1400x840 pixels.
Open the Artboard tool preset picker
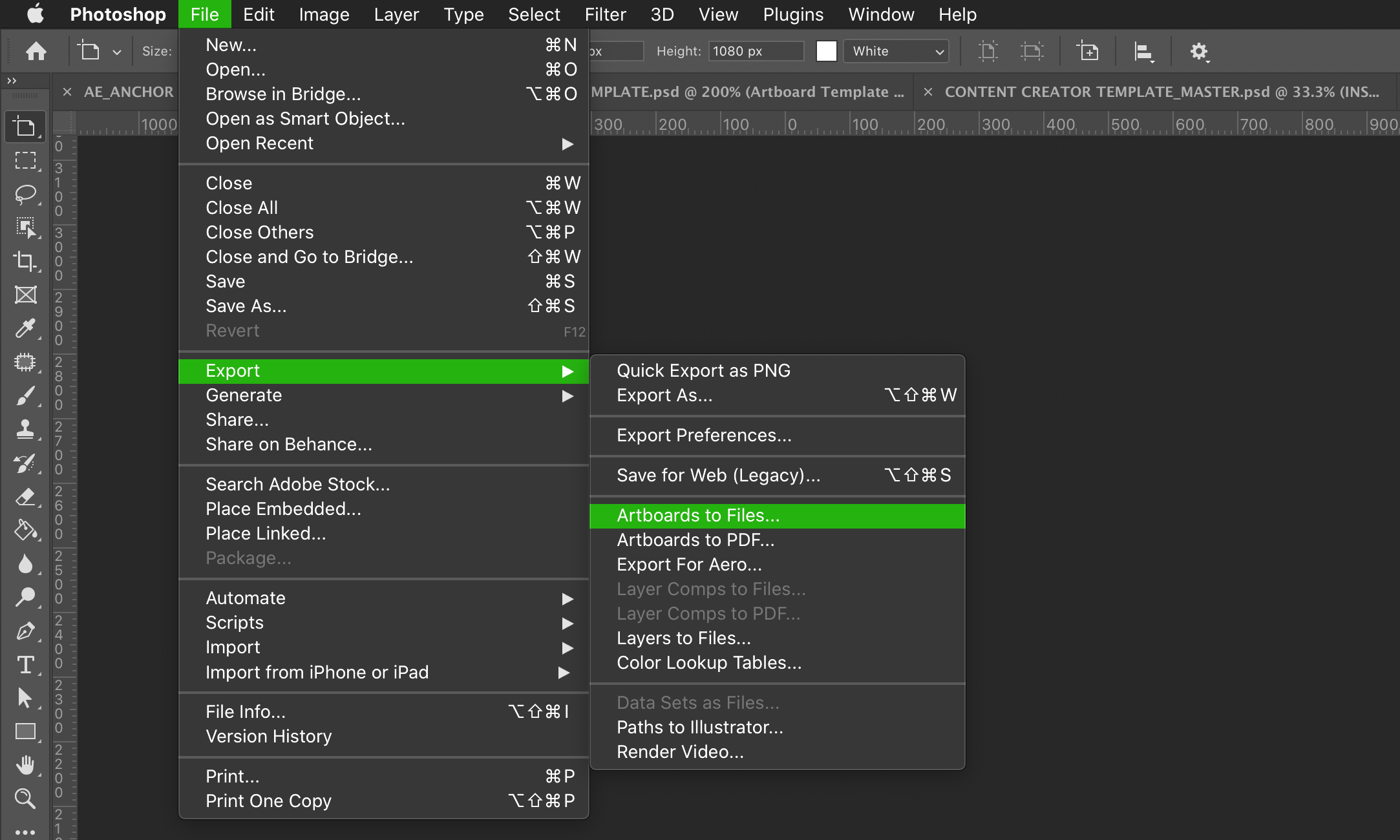99,51
